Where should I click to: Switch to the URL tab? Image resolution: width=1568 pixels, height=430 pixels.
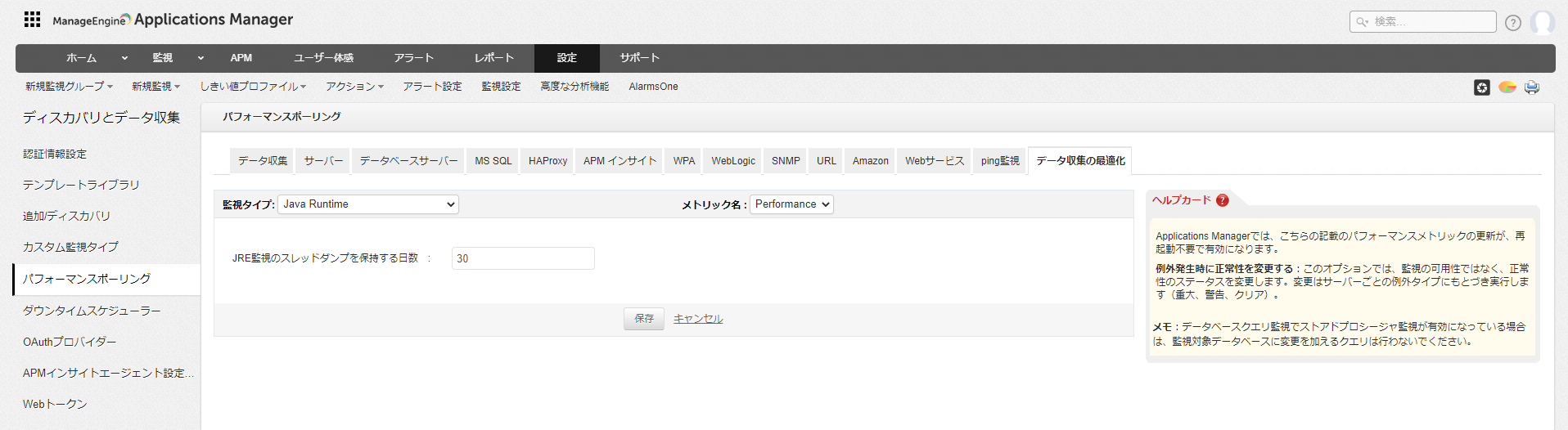pos(827,161)
